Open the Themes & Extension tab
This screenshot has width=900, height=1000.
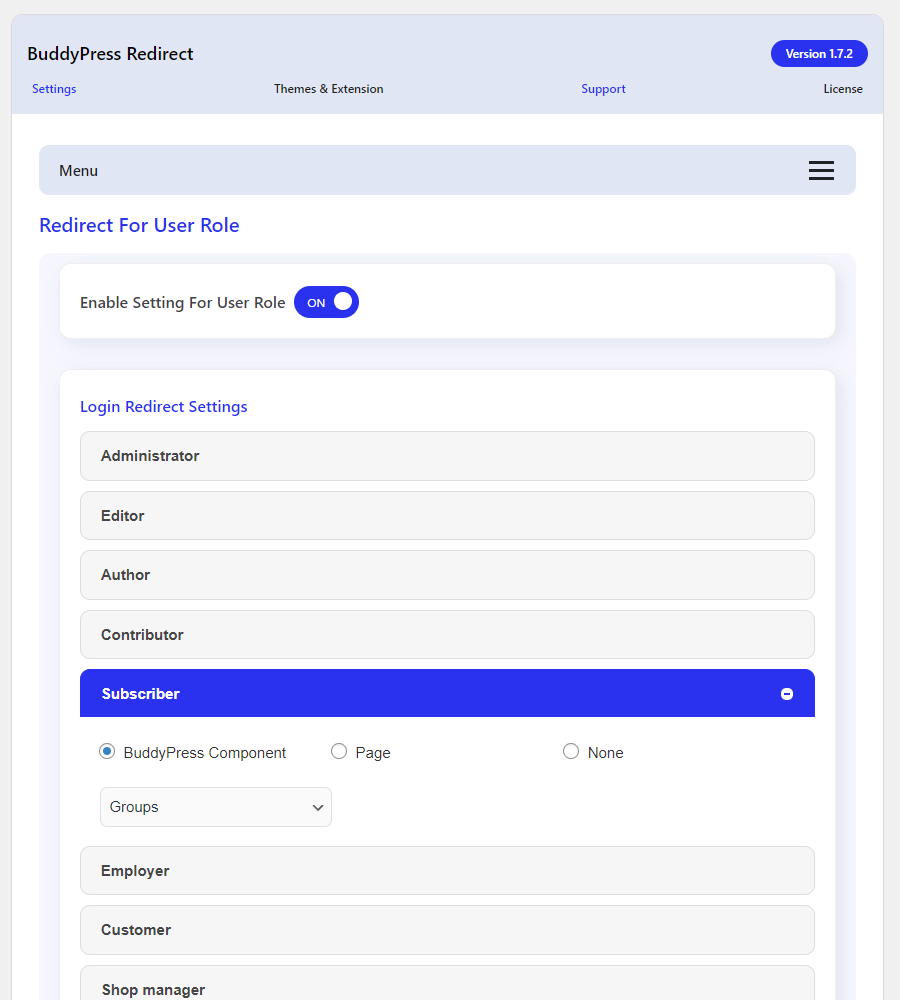click(328, 89)
